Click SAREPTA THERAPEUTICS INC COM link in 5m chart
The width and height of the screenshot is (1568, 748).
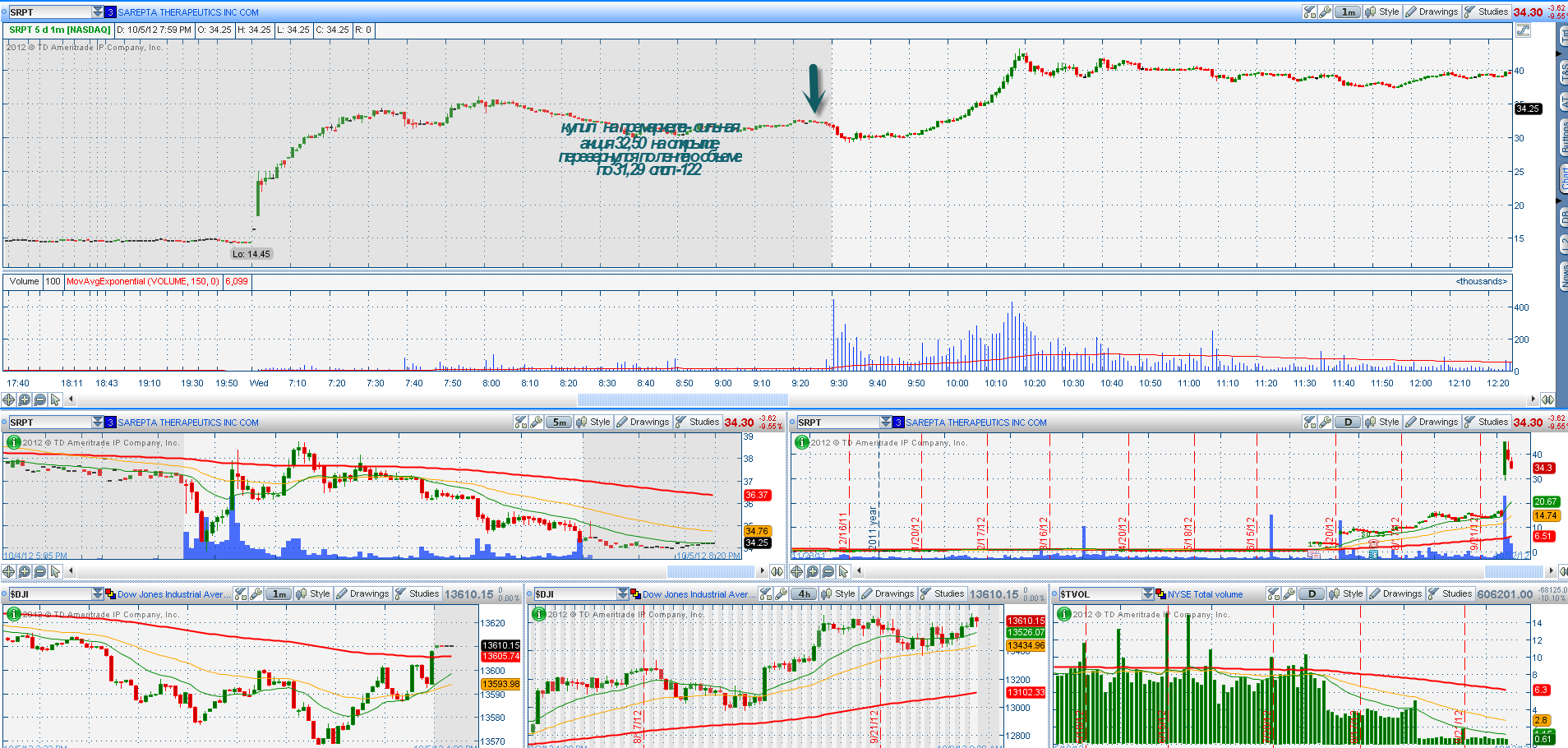[x=188, y=422]
